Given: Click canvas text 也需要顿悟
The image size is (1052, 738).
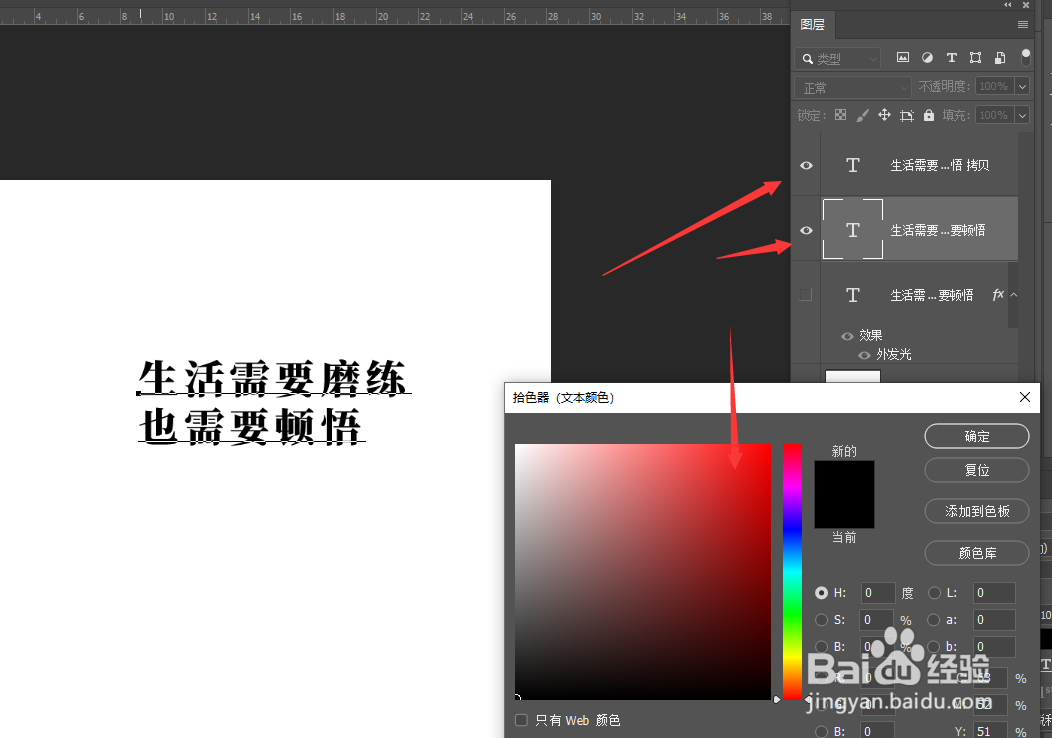Looking at the screenshot, I should click(x=251, y=426).
